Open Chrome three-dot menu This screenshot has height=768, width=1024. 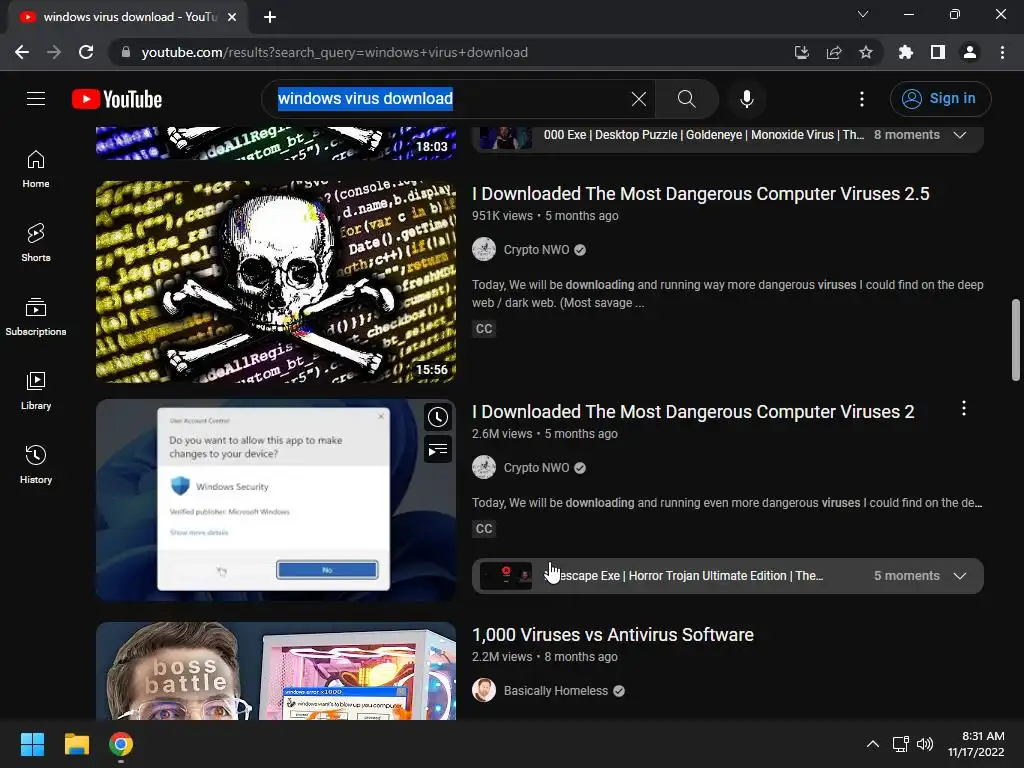click(1002, 52)
